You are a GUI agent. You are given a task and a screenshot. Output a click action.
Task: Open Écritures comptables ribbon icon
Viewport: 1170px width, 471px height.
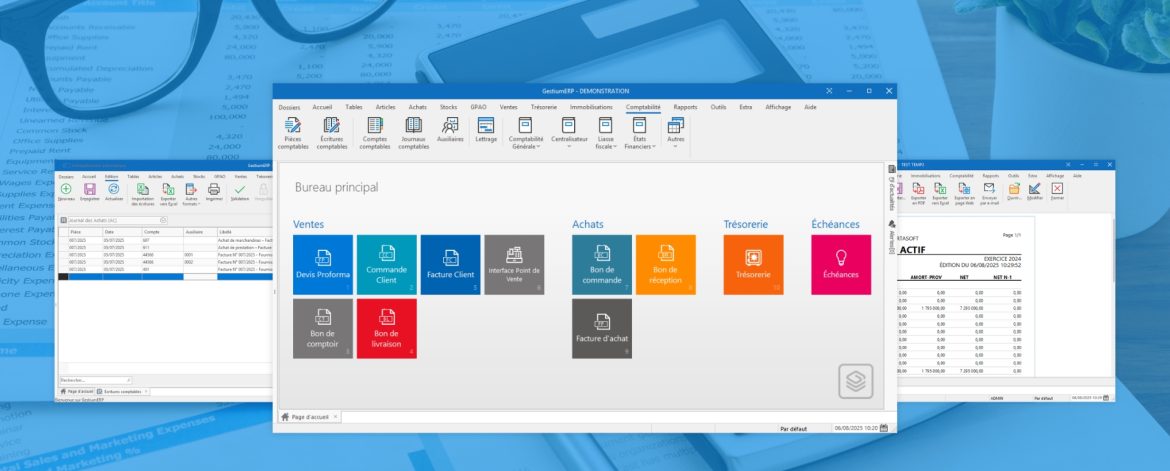pos(331,132)
